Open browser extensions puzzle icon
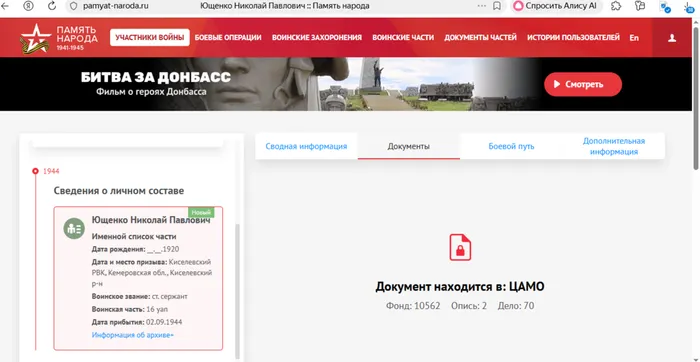This screenshot has height=362, width=700. 616,6
